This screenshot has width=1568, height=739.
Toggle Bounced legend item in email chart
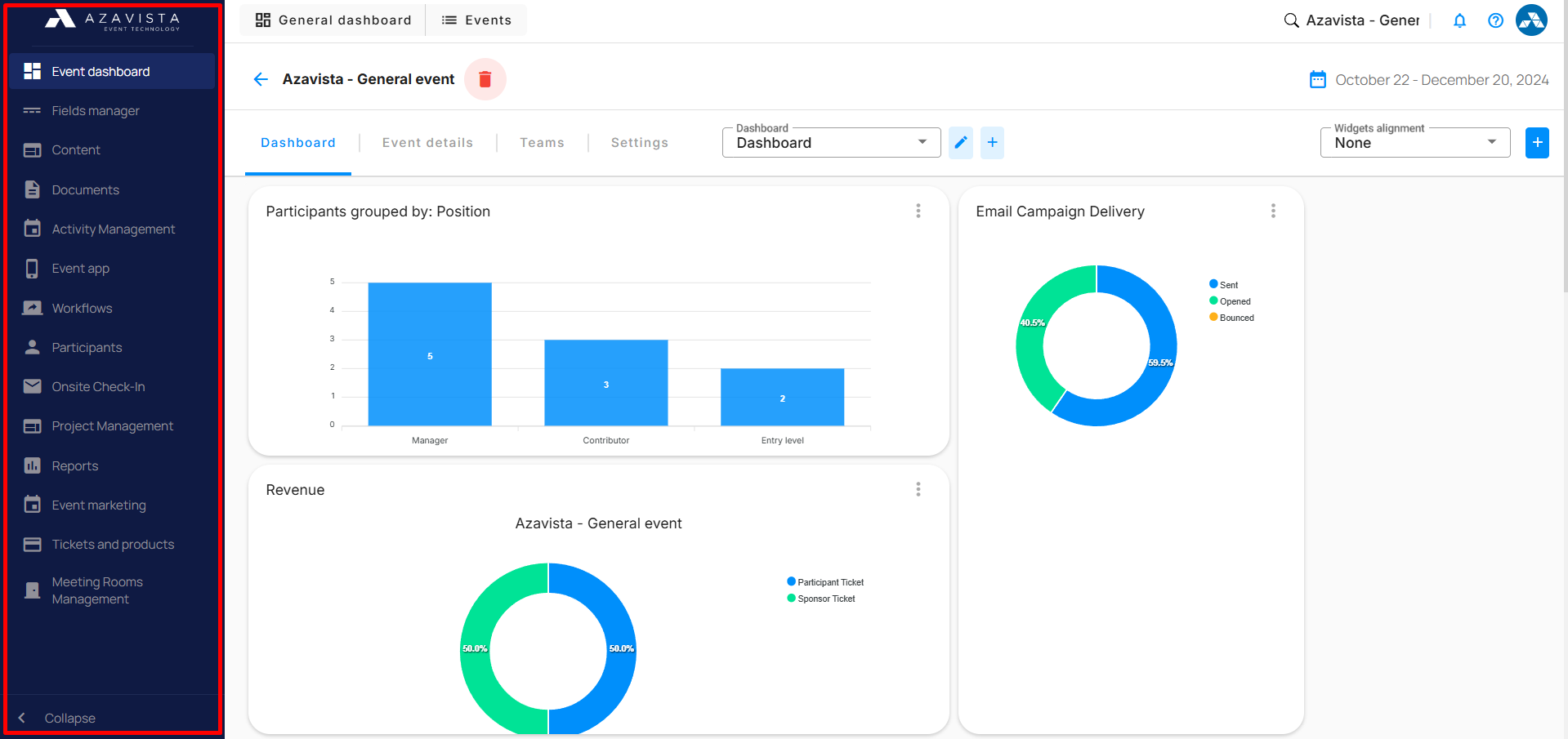[1231, 318]
